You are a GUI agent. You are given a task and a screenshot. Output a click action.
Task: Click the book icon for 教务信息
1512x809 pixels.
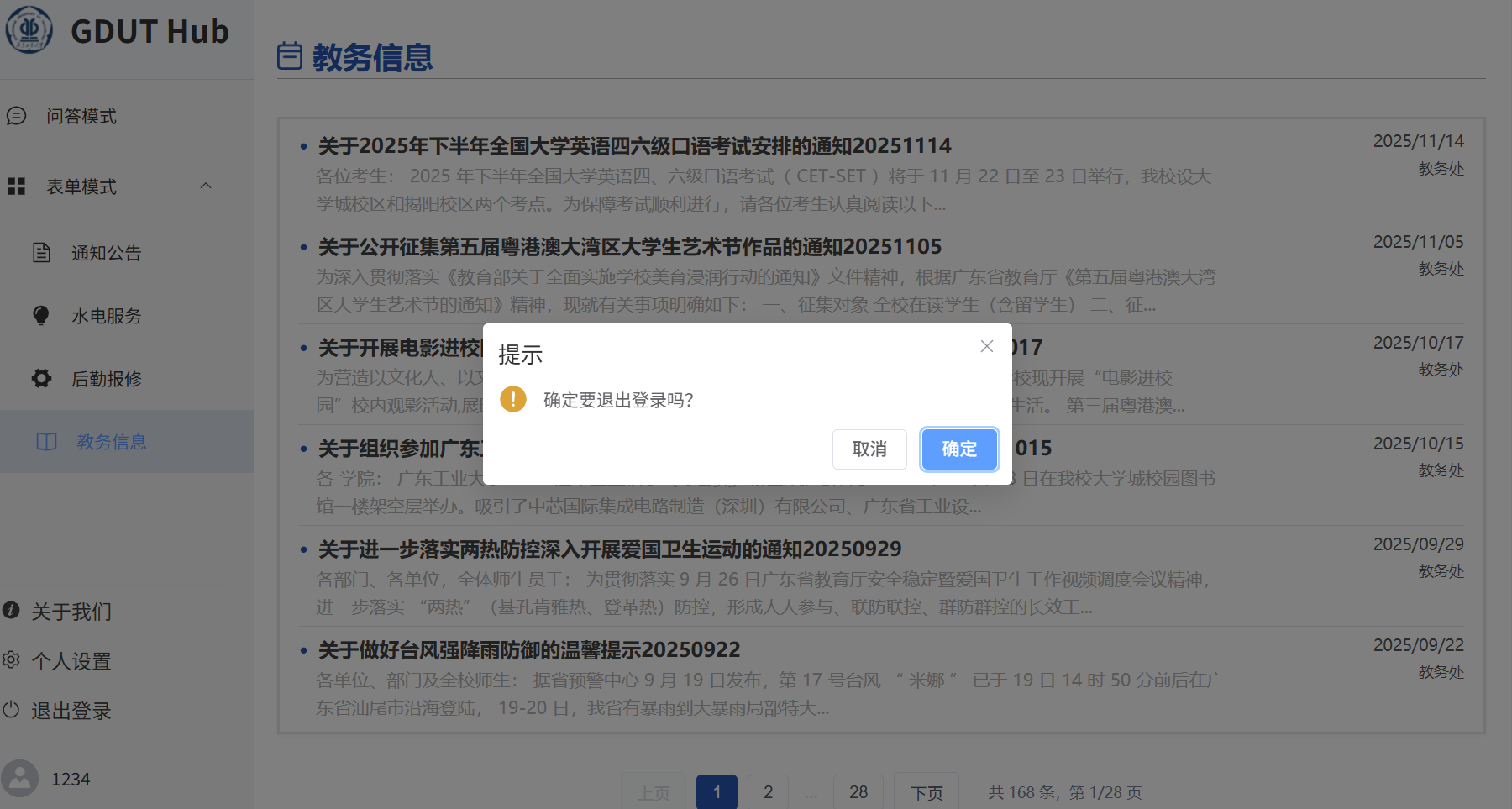pos(46,442)
